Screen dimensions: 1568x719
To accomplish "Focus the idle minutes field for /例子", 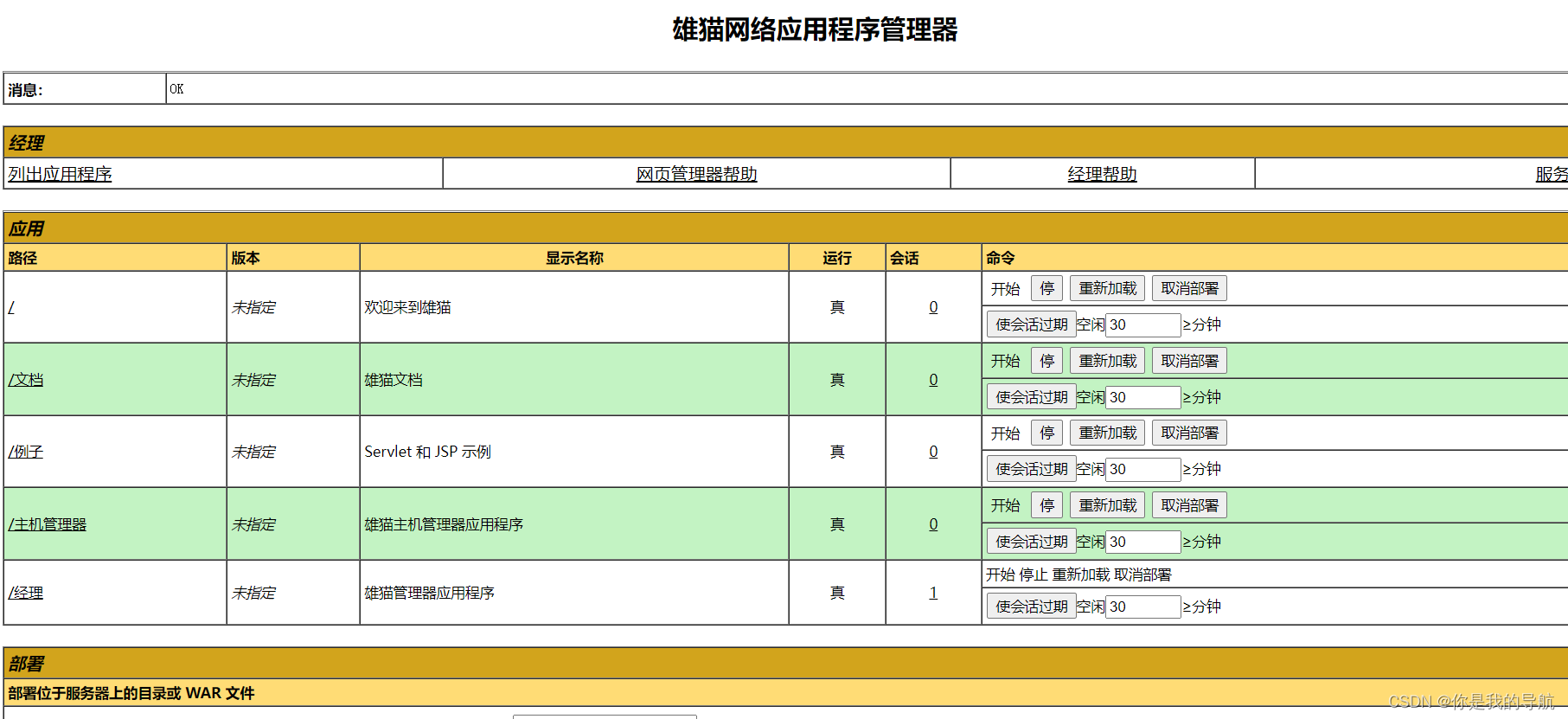I will point(1143,469).
